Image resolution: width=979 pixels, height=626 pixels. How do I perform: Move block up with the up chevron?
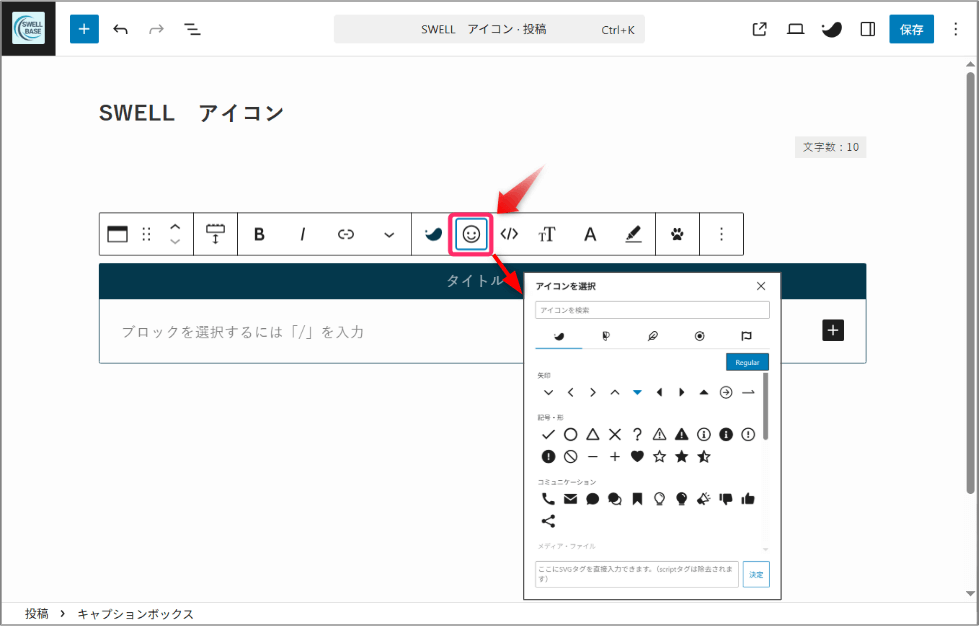175,227
